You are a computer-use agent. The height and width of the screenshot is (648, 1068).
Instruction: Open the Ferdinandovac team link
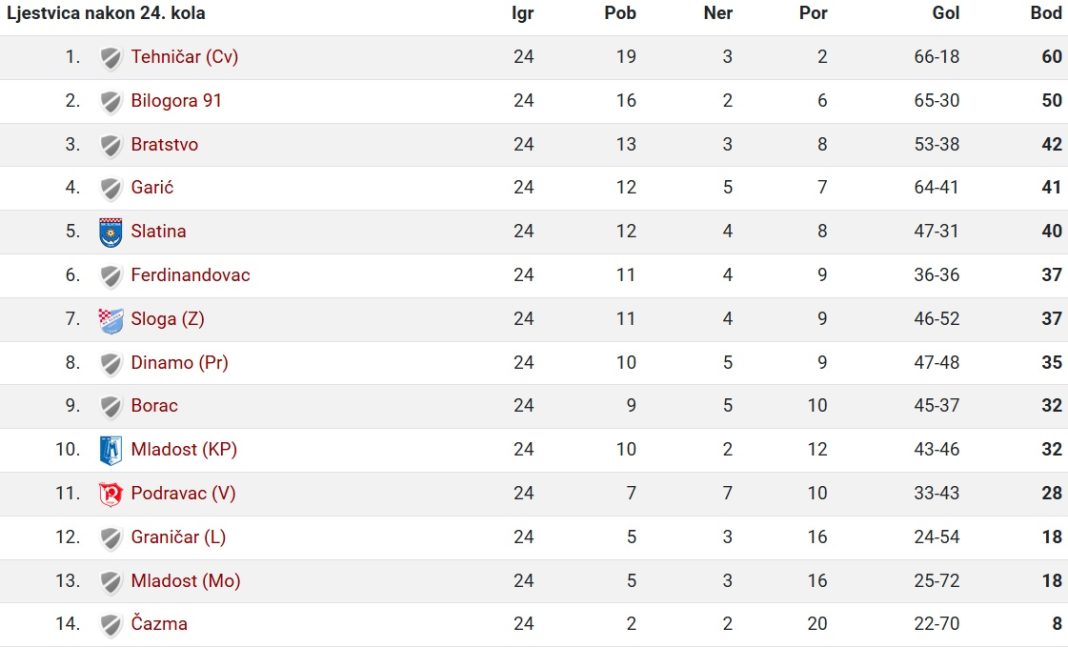click(x=190, y=275)
